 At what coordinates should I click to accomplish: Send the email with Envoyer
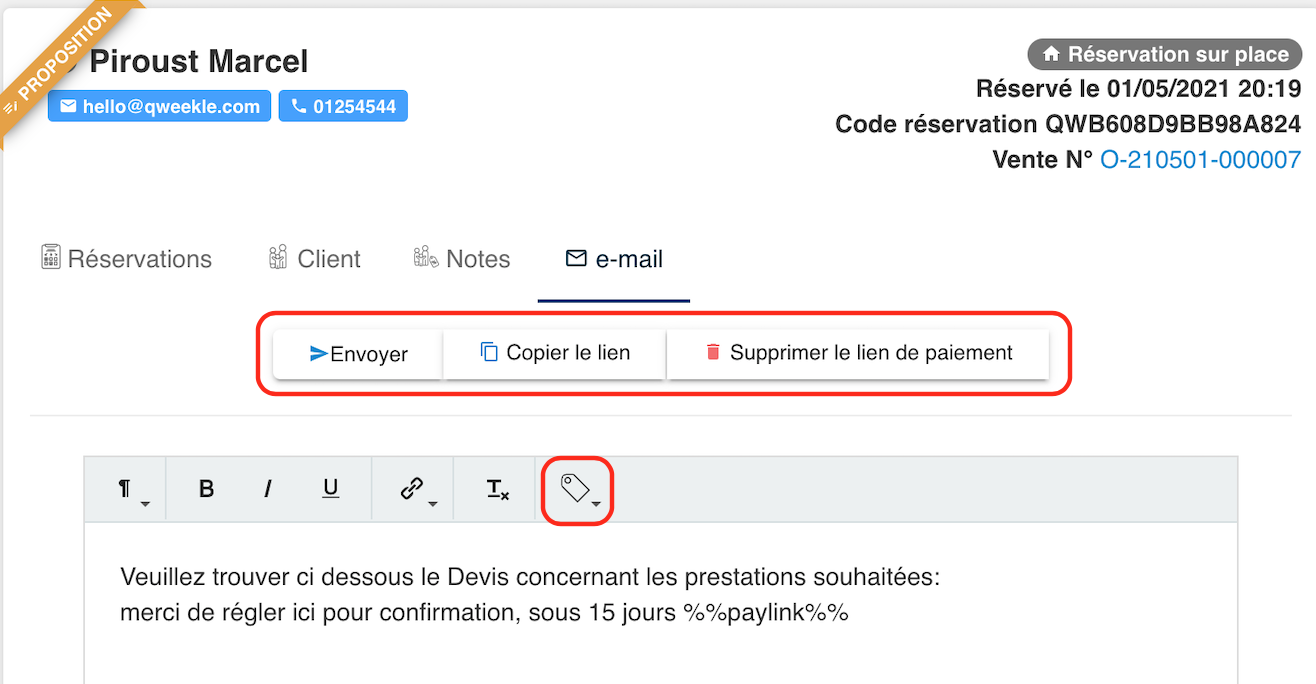(x=357, y=353)
